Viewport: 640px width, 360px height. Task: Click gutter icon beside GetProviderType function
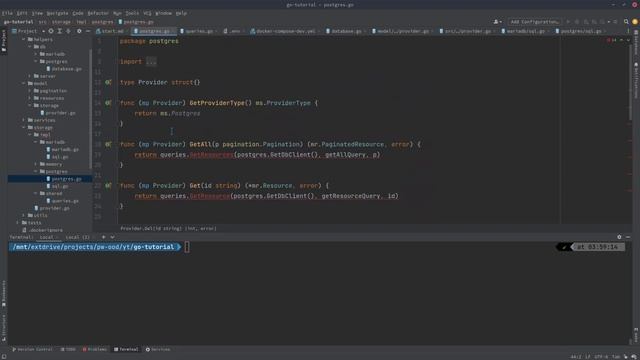(108, 103)
